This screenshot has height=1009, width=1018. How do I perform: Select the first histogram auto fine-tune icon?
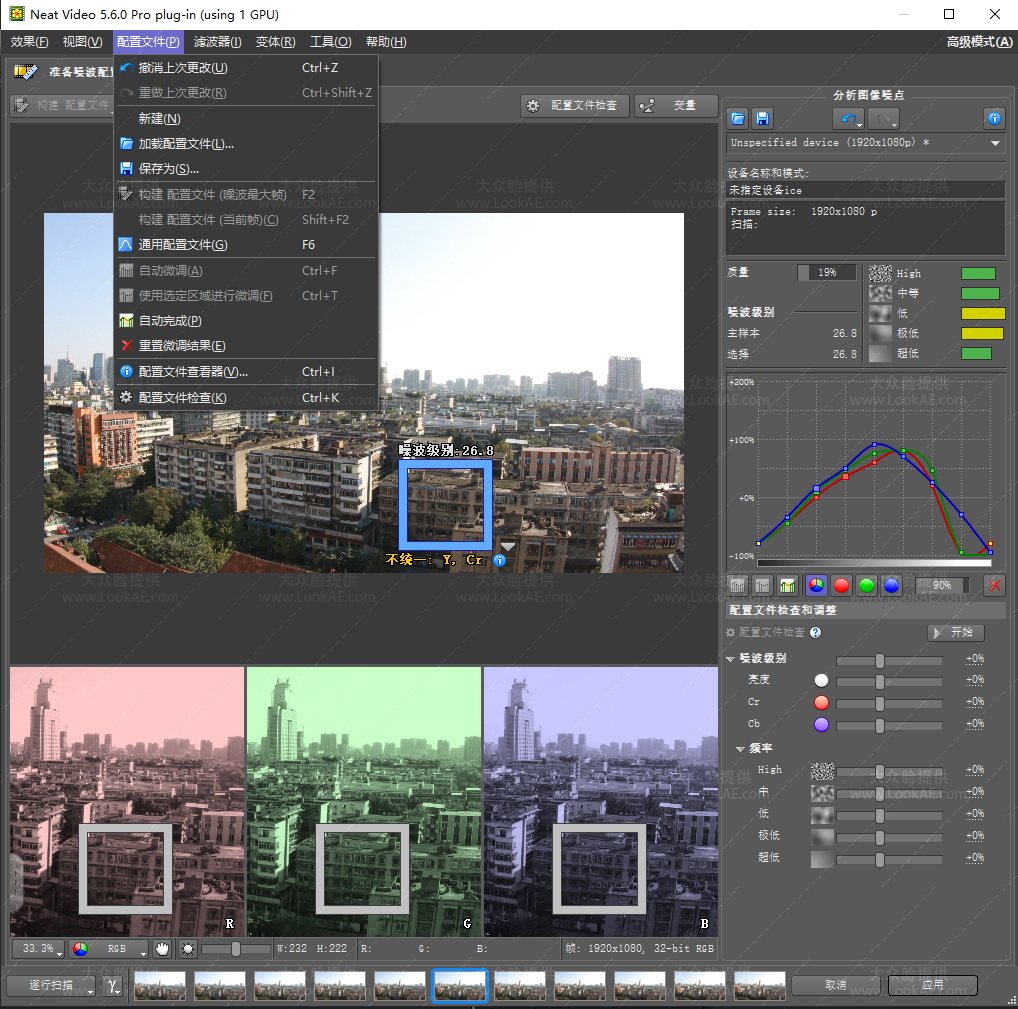pyautogui.click(x=738, y=586)
